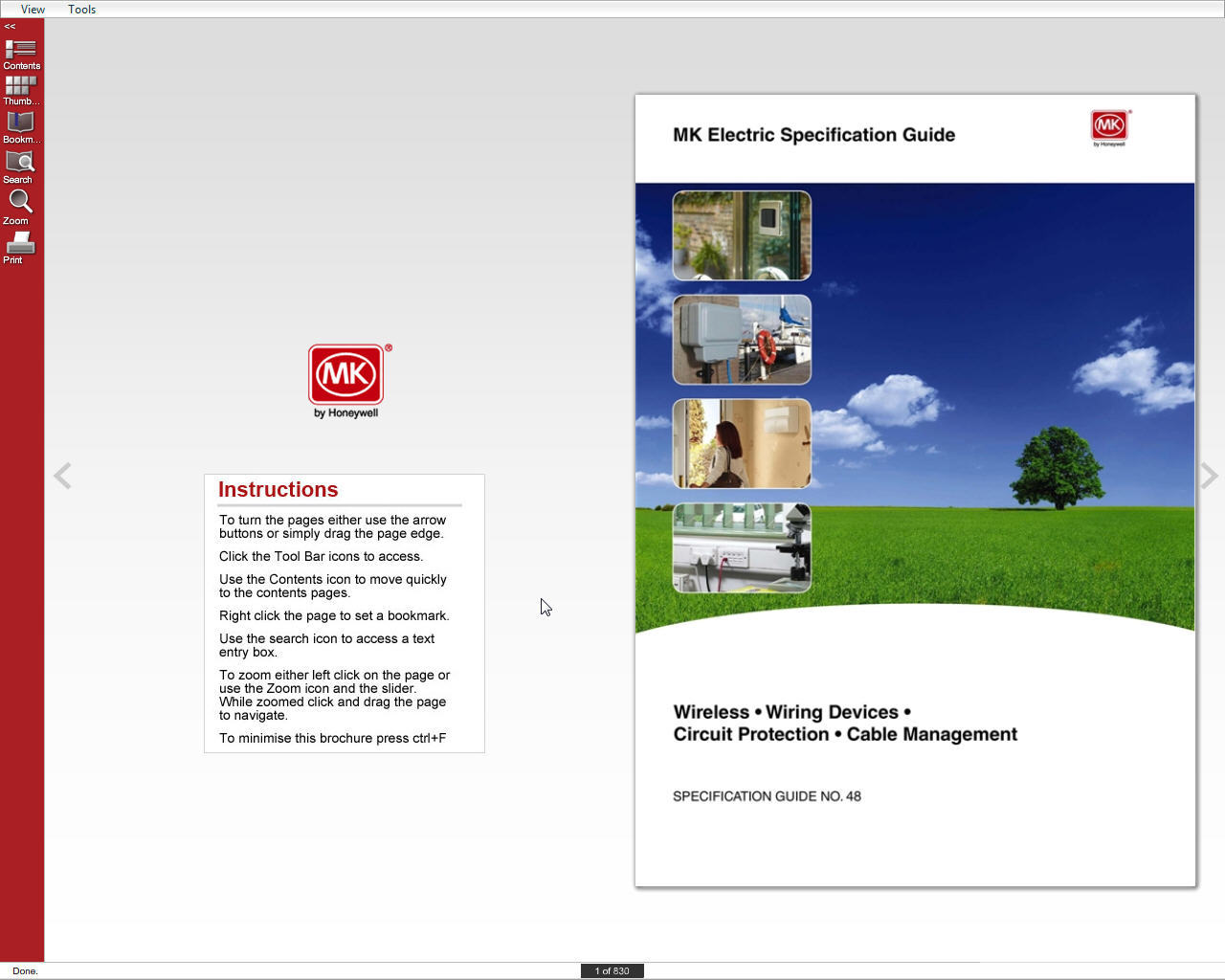This screenshot has width=1225, height=980.
Task: Click the Print icon
Action: (19, 247)
